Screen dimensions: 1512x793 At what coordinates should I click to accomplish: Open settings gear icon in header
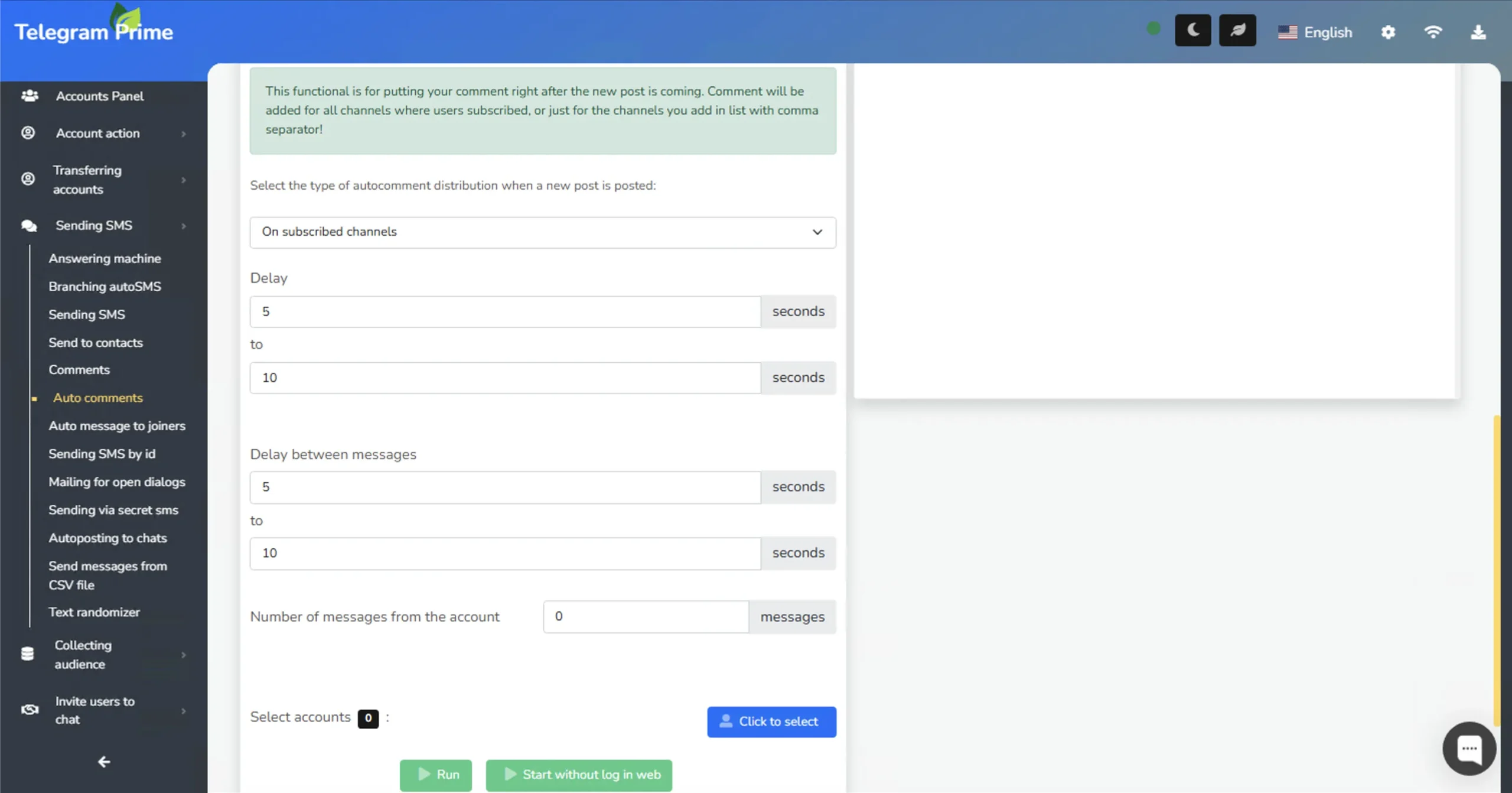coord(1388,32)
